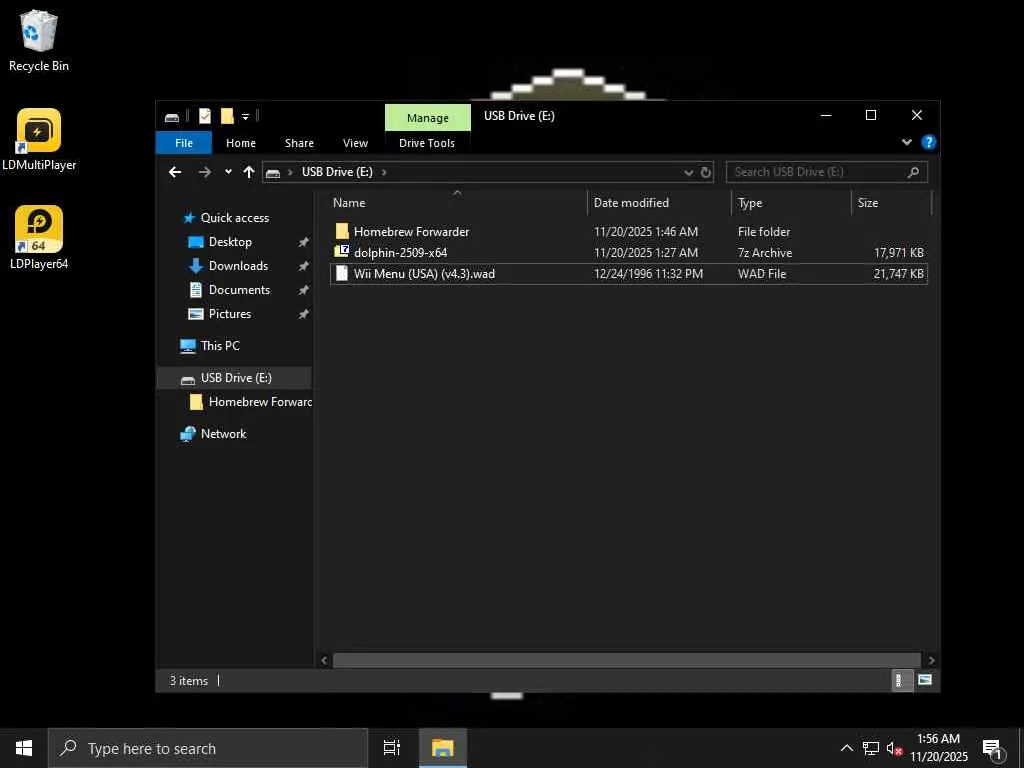
Task: Open Task View from the taskbar
Action: pyautogui.click(x=391, y=748)
